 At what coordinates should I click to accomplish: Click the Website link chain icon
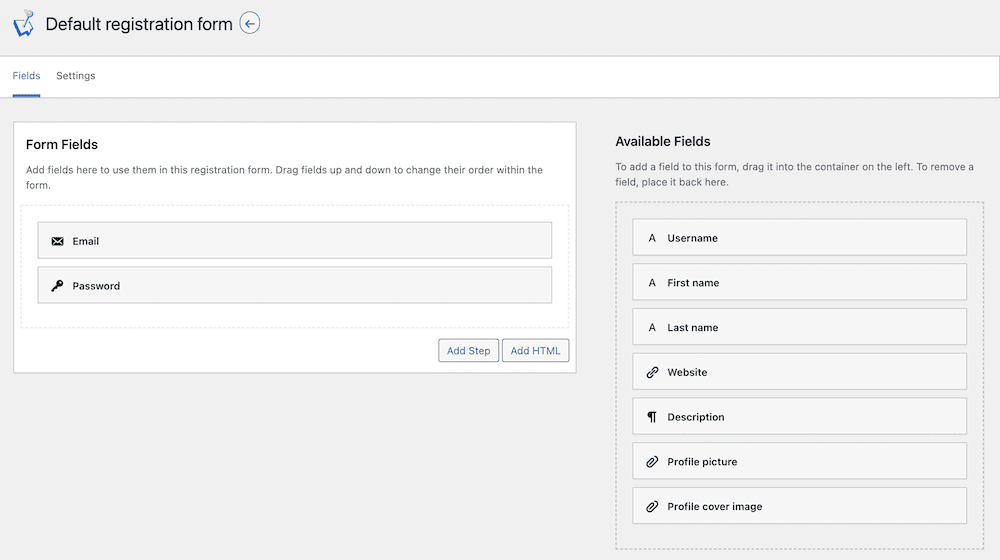pyautogui.click(x=652, y=372)
